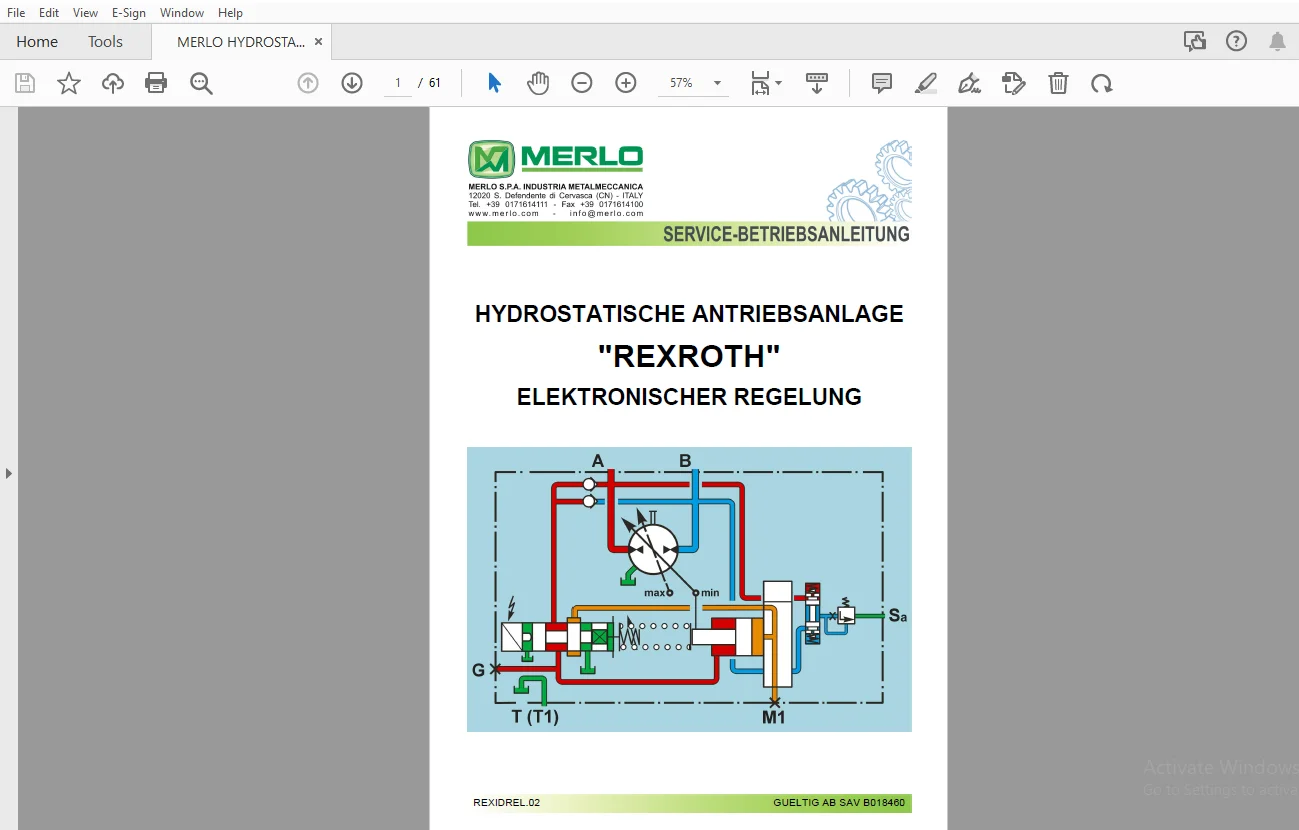Activate the Hand pan tool

(x=538, y=83)
